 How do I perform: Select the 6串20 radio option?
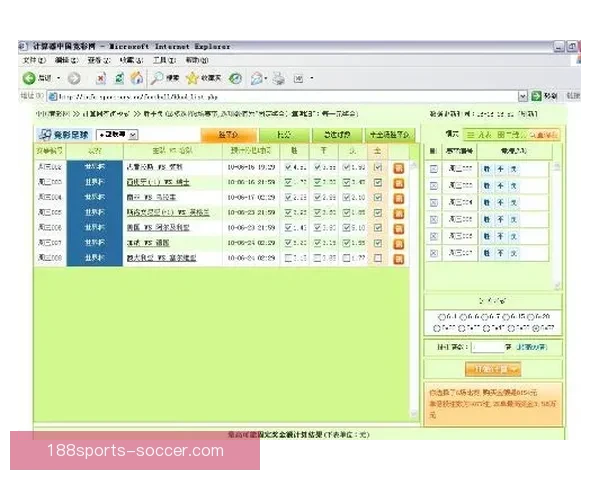(x=530, y=317)
